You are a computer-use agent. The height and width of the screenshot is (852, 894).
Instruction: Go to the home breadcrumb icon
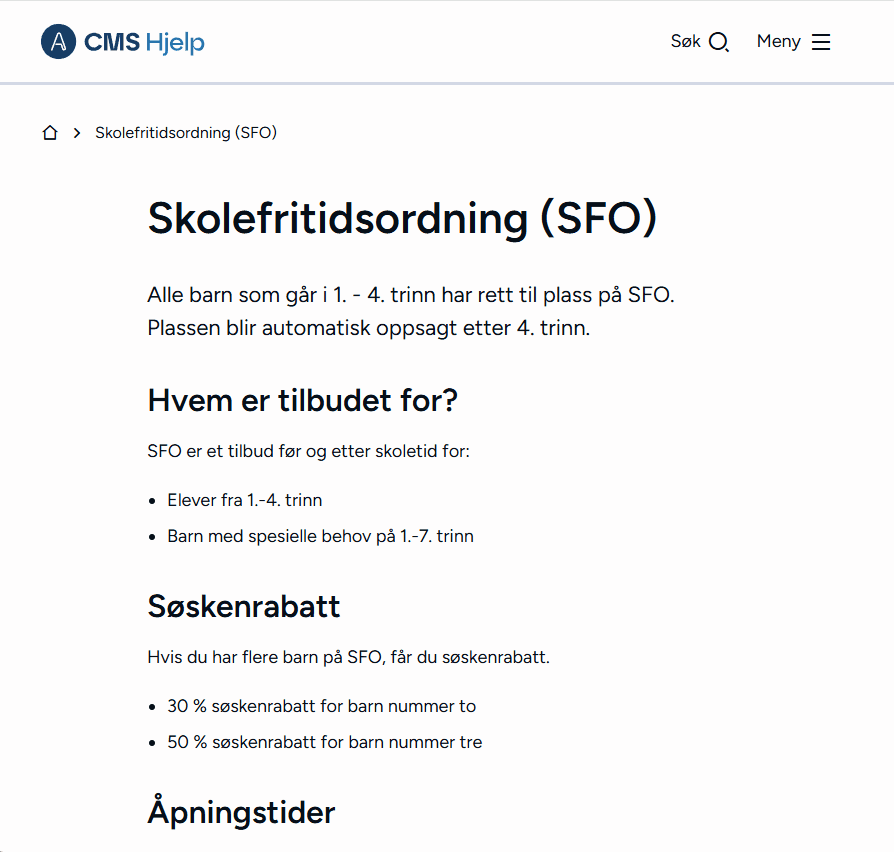click(50, 133)
